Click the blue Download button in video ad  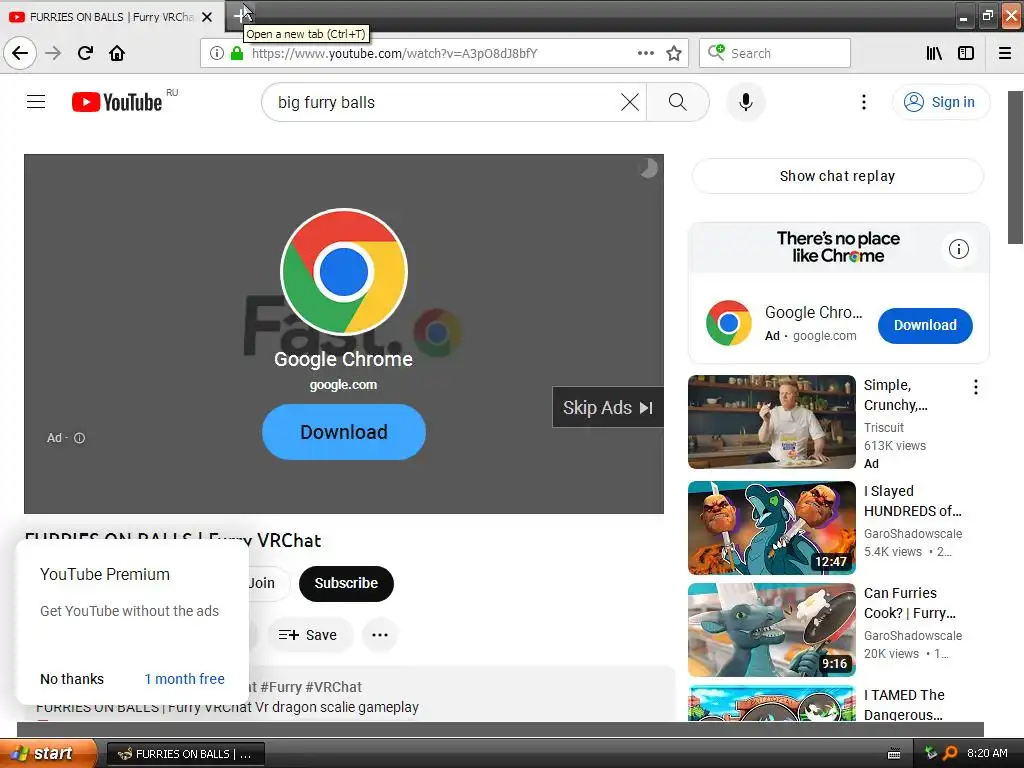point(344,432)
